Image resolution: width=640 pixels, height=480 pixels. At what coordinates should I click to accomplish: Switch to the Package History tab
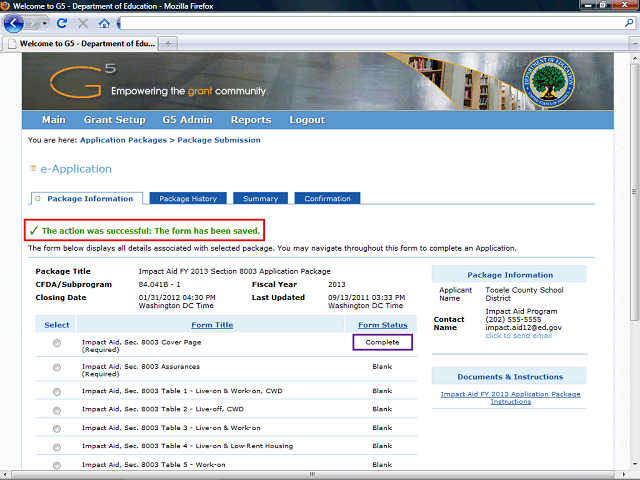click(x=188, y=199)
